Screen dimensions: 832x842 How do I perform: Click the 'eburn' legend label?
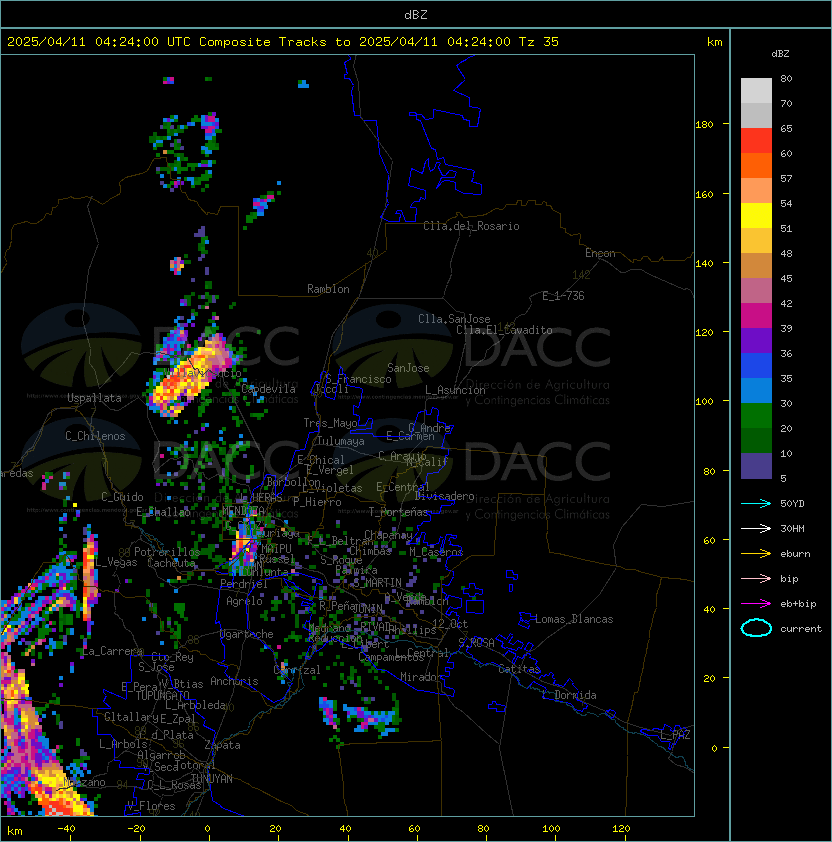[x=795, y=554]
